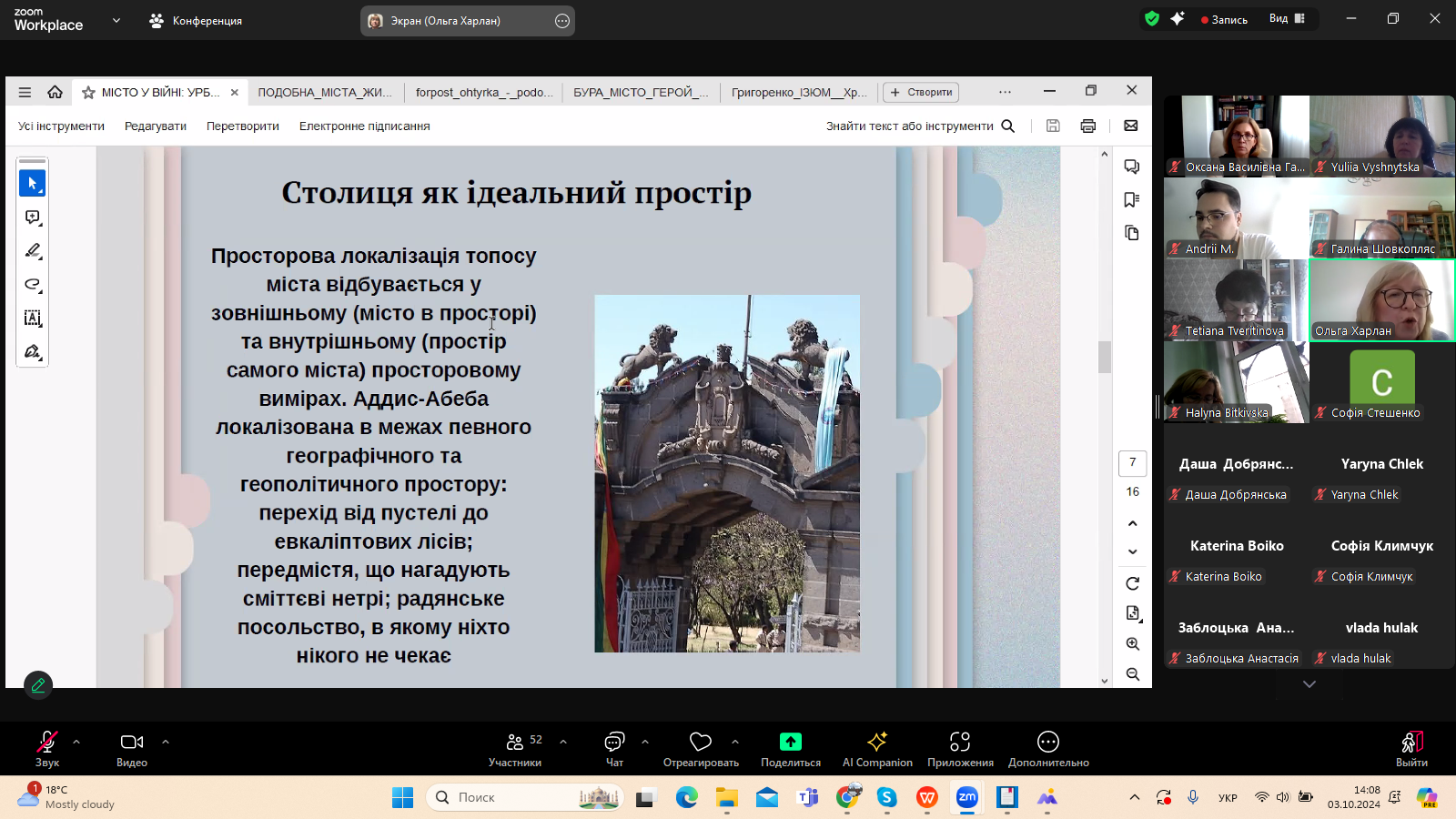Screen dimensions: 1456x819
Task: Select the highlighter pen tool
Action: click(x=32, y=250)
